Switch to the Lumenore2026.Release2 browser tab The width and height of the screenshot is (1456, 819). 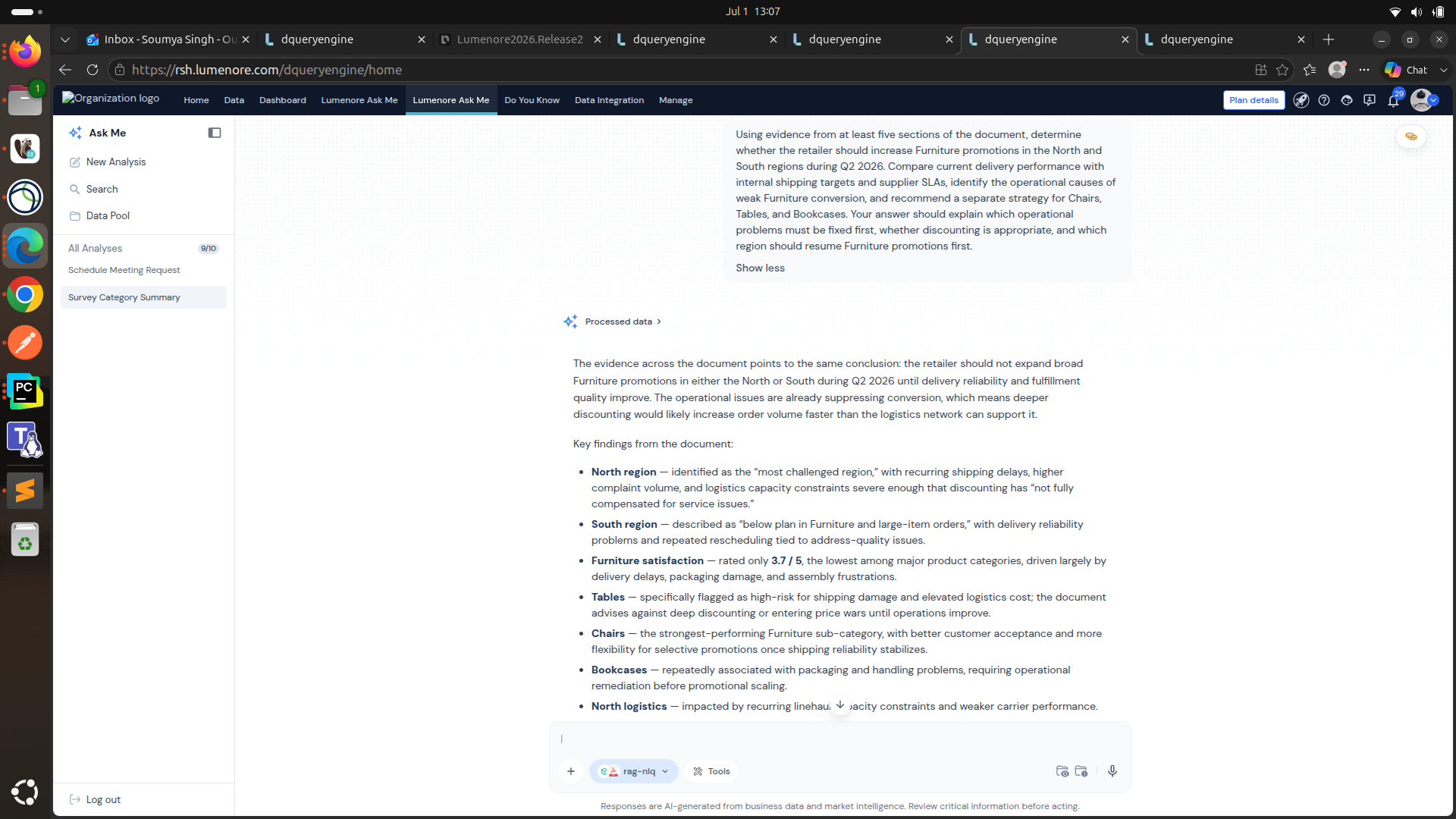click(520, 39)
